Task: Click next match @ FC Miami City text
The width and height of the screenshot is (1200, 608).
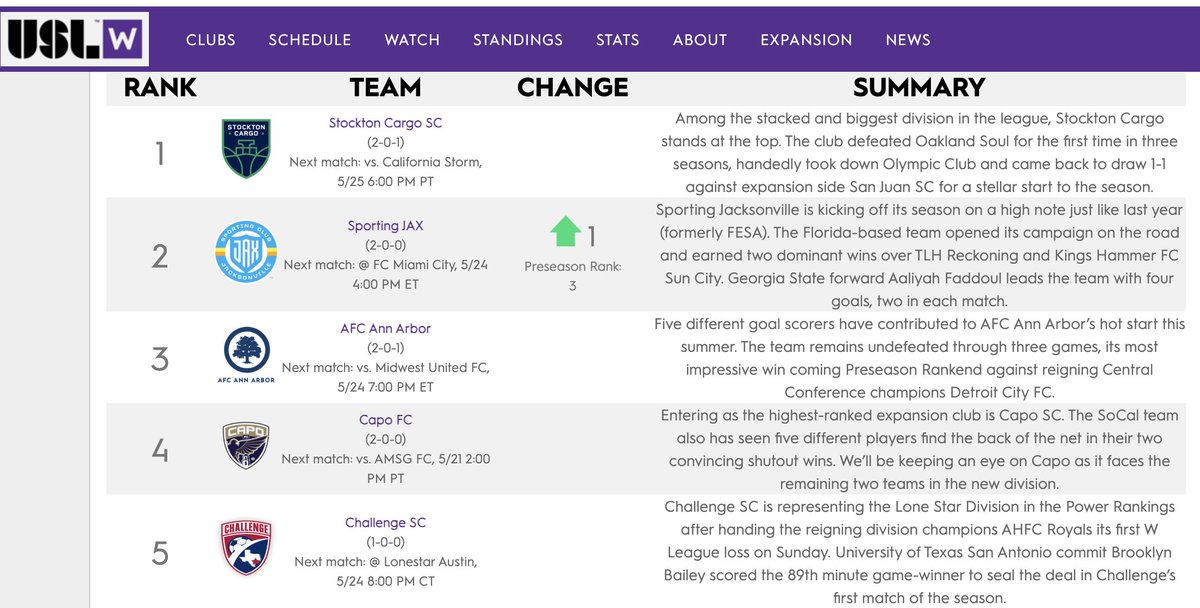Action: 385,275
